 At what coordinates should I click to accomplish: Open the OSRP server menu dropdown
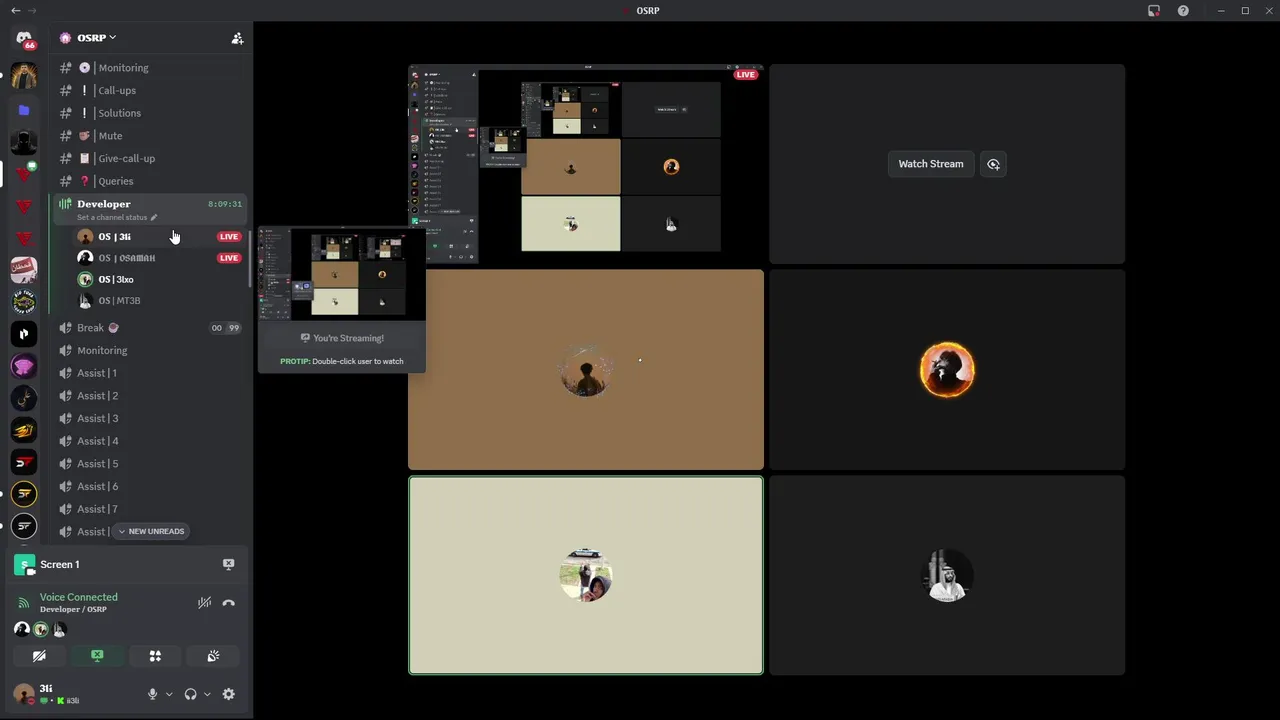(96, 38)
